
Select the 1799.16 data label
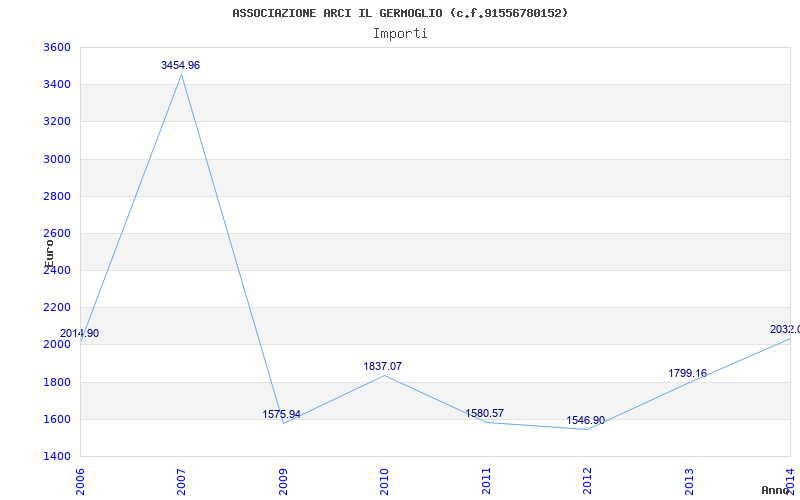(x=688, y=373)
